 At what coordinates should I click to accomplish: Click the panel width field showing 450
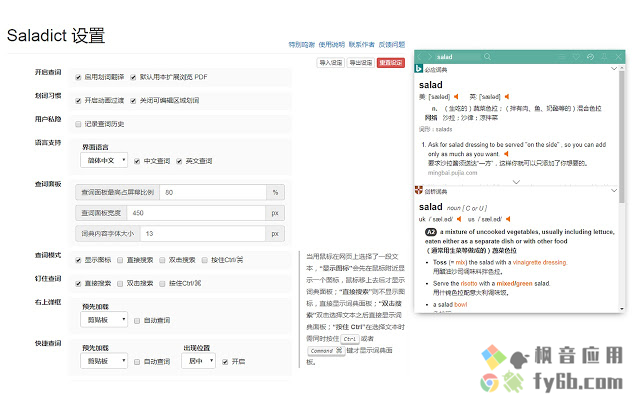(x=196, y=213)
